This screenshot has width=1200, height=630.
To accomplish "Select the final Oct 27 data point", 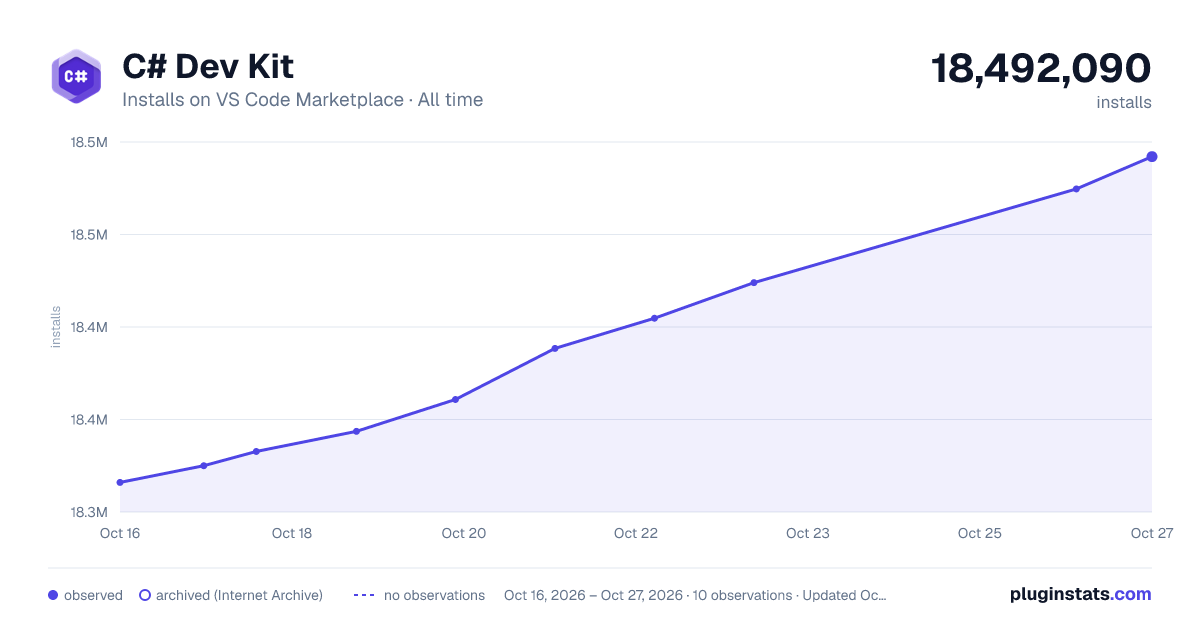I will click(x=1152, y=157).
